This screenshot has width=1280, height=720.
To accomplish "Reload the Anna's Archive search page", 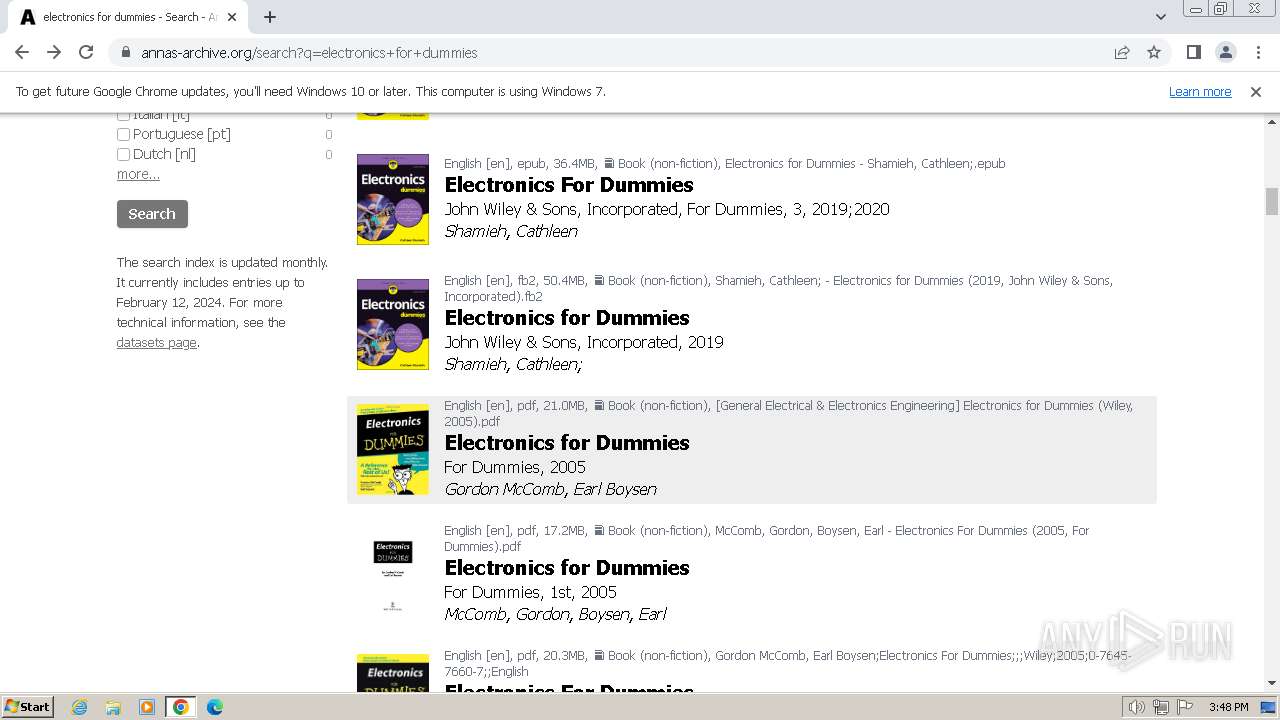I will pos(86,52).
